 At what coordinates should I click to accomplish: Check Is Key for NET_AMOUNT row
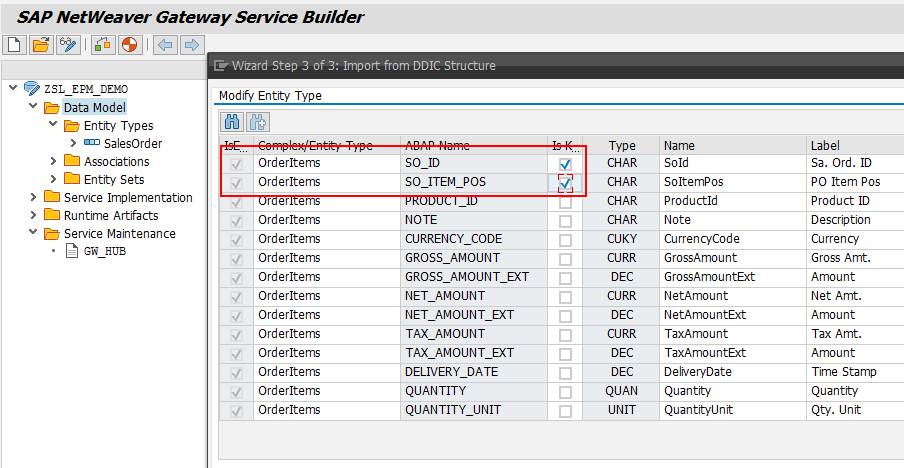click(x=566, y=297)
